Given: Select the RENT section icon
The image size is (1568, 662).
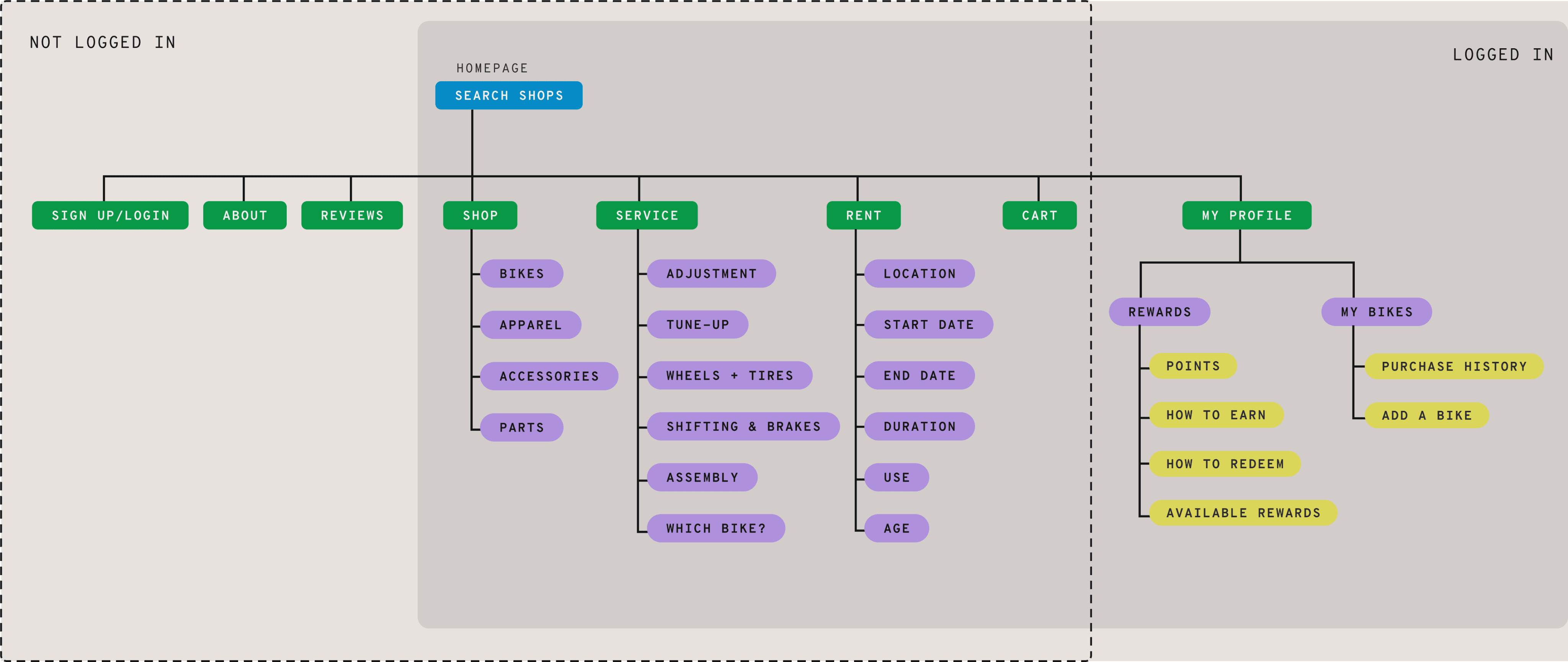Looking at the screenshot, I should click(x=862, y=214).
